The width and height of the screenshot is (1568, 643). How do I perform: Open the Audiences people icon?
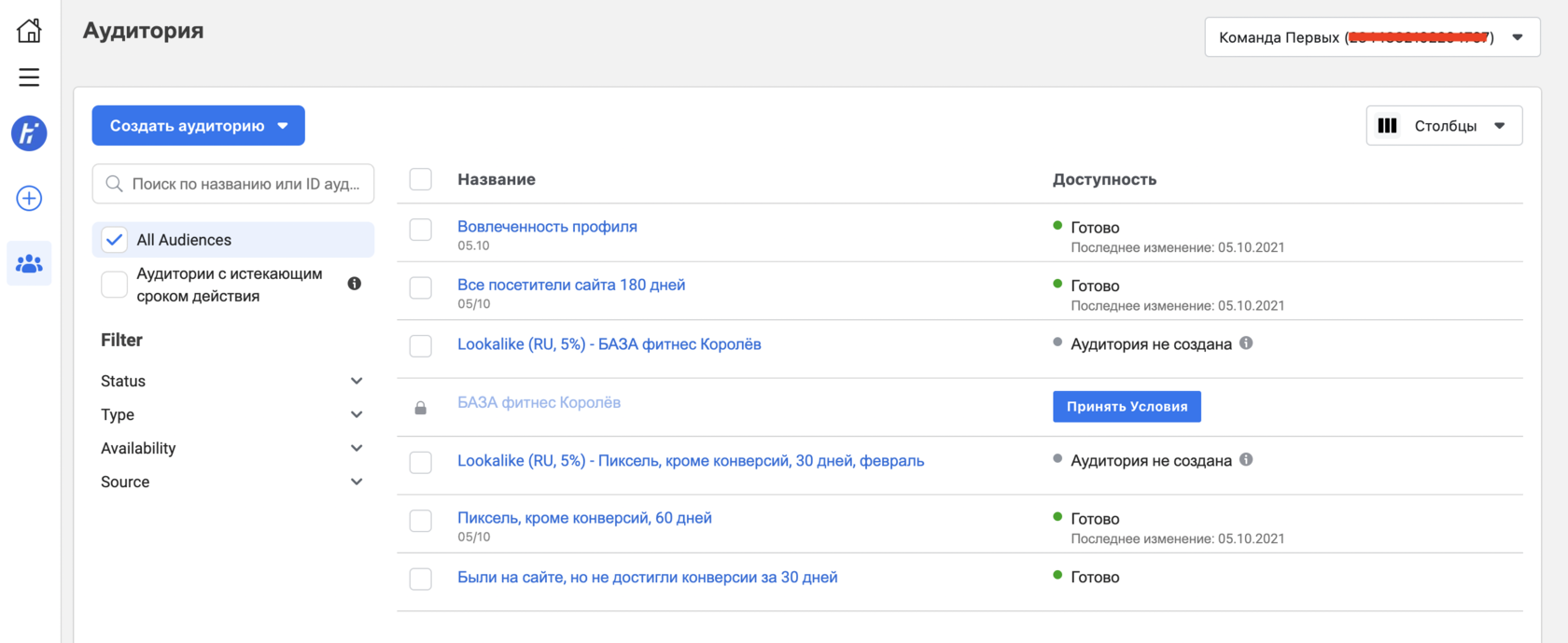click(29, 264)
